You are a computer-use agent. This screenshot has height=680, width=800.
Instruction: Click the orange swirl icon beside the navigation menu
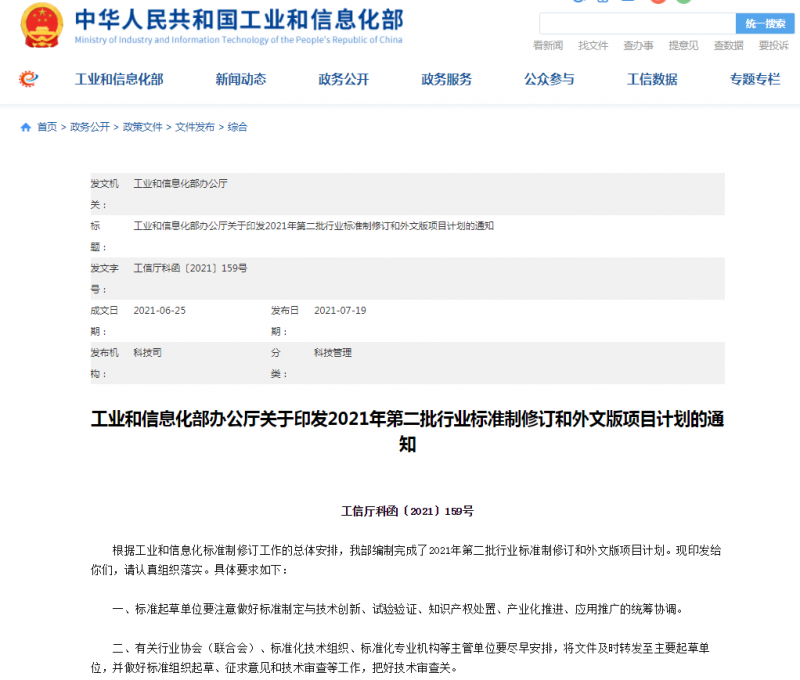coord(29,79)
